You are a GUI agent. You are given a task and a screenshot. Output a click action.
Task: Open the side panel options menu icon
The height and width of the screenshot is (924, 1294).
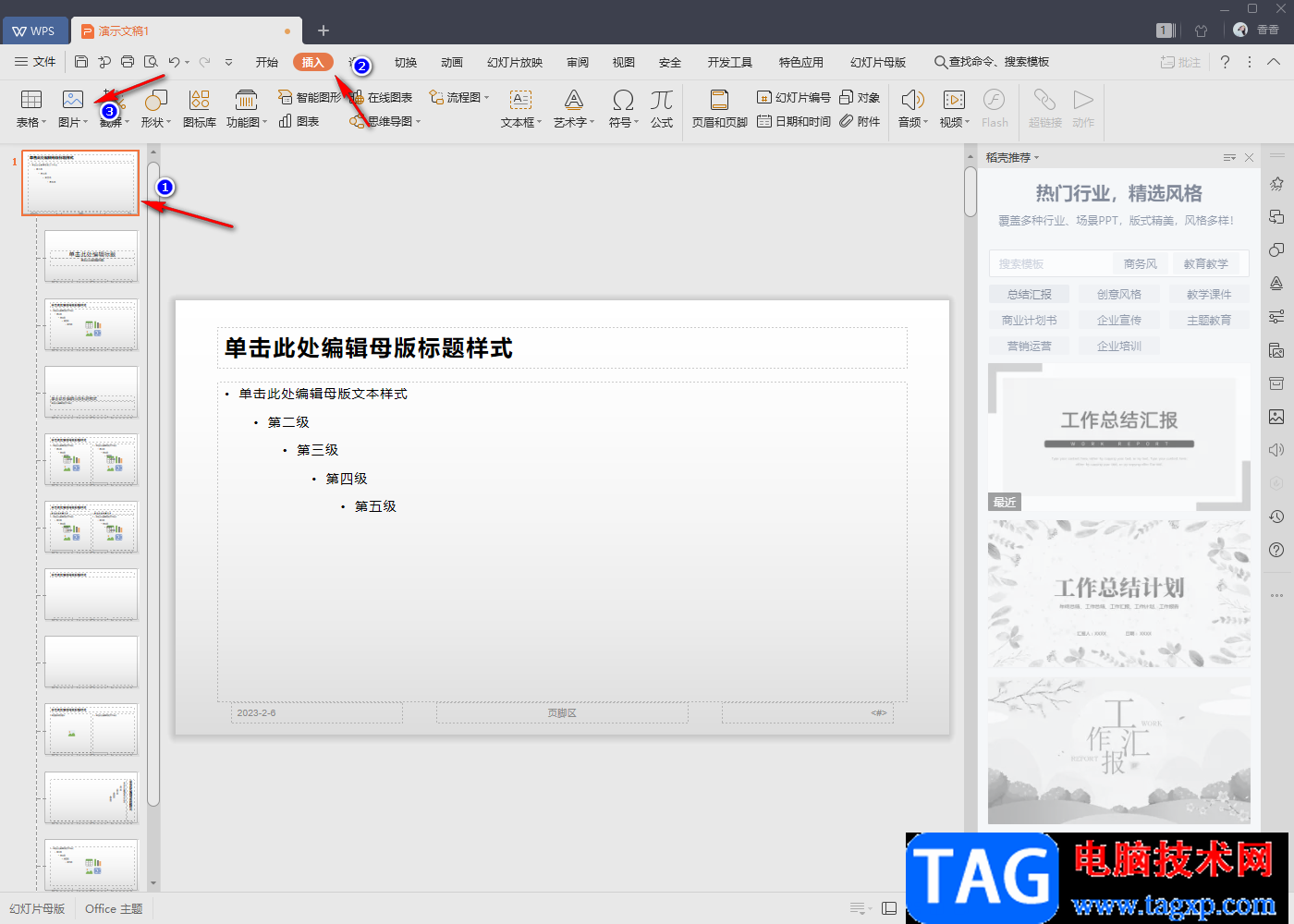(1229, 158)
